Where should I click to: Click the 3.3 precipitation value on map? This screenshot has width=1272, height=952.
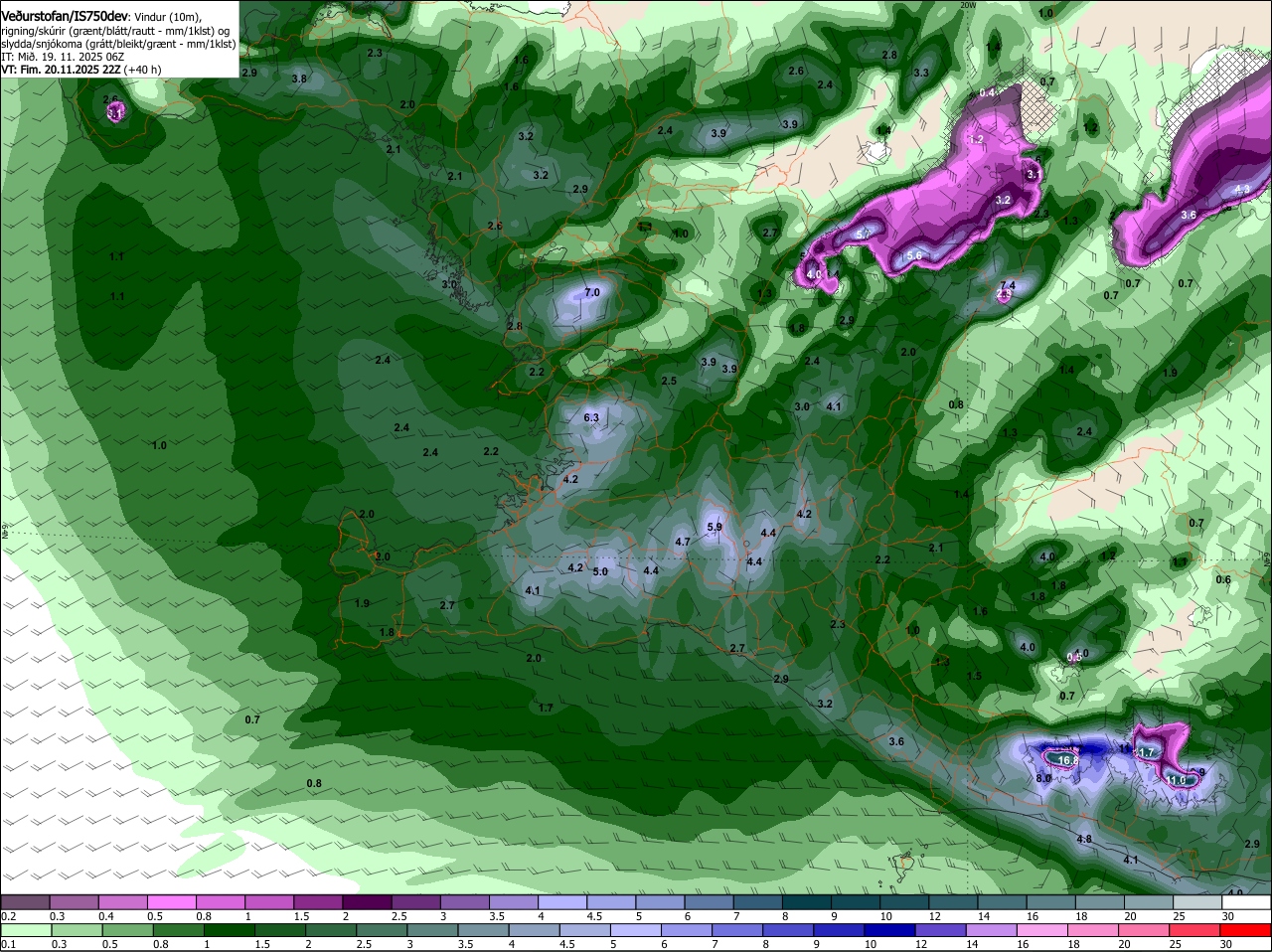[921, 74]
